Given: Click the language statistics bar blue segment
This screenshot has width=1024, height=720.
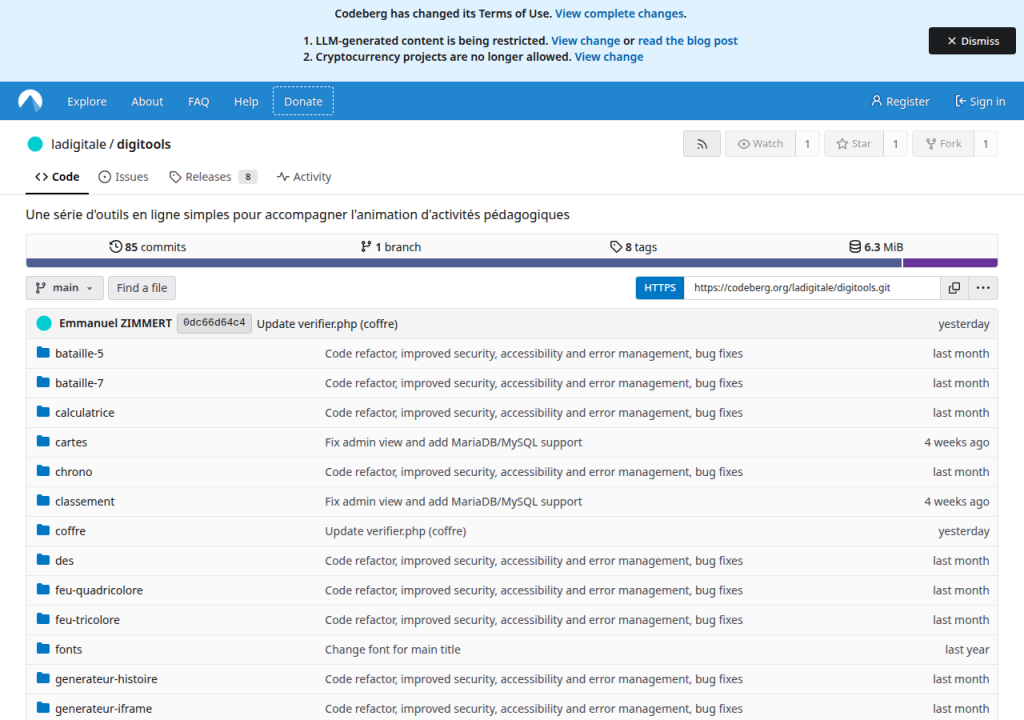Looking at the screenshot, I should point(464,263).
